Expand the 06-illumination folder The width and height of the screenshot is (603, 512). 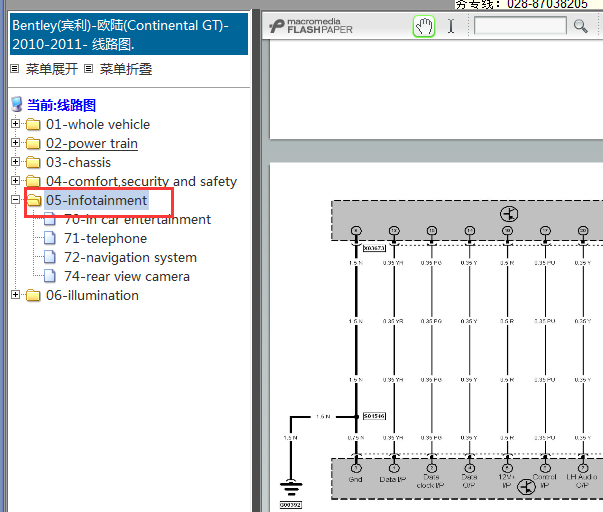(15, 295)
